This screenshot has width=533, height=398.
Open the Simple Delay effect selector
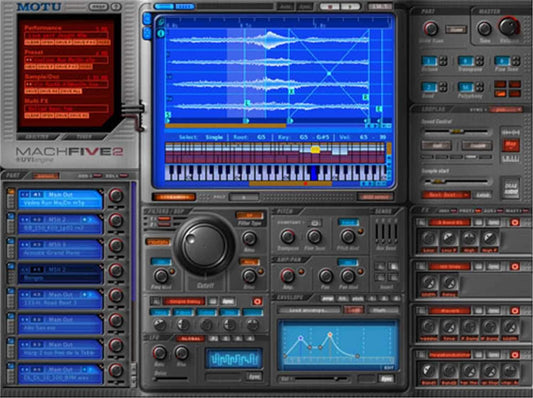[x=184, y=301]
